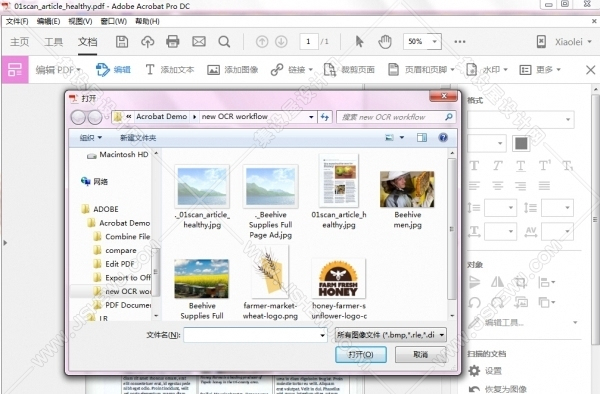This screenshot has height=394, width=600.
Task: Click the blue help question icon
Action: (x=443, y=138)
